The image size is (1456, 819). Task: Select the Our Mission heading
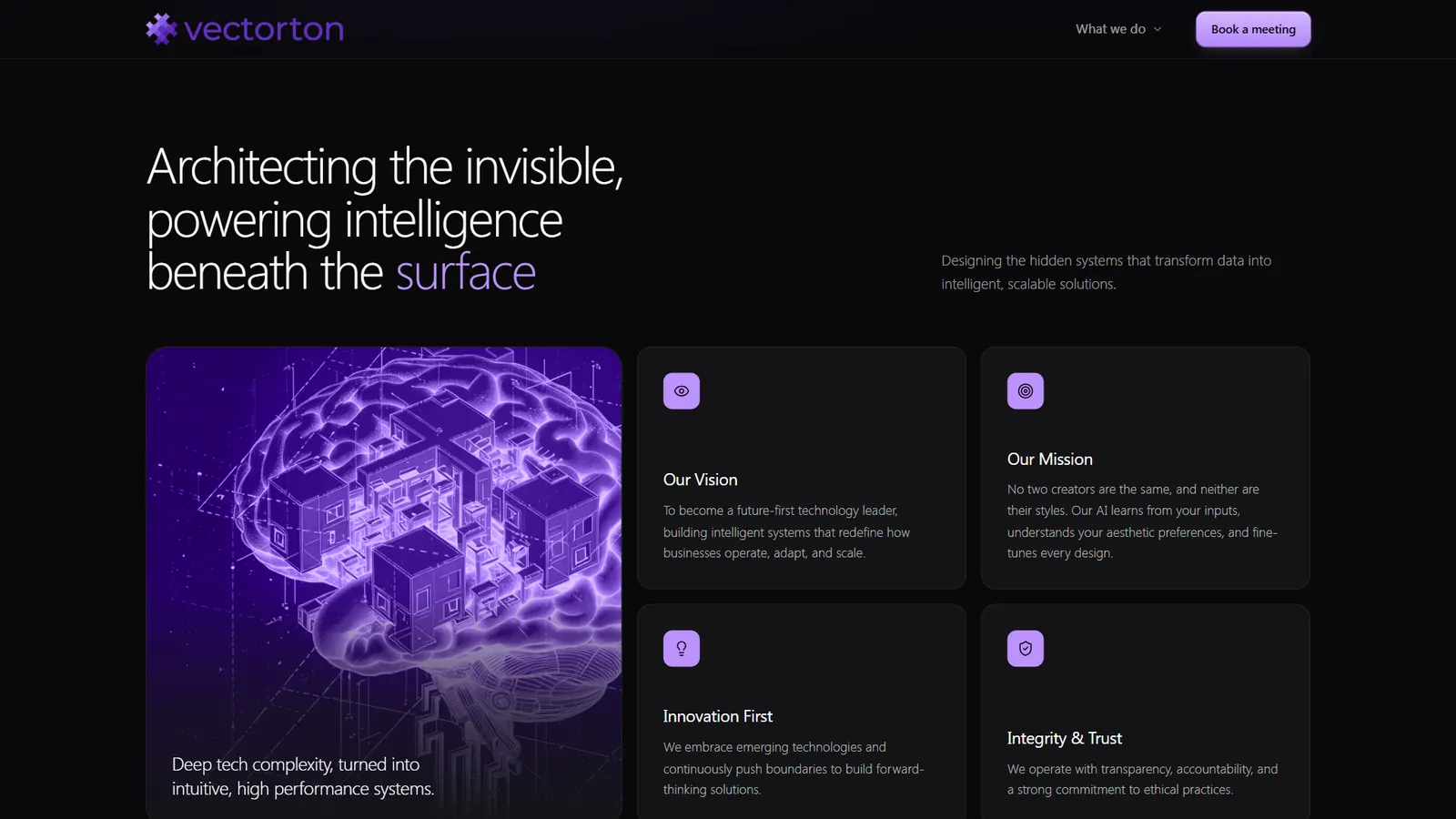[x=1050, y=460]
